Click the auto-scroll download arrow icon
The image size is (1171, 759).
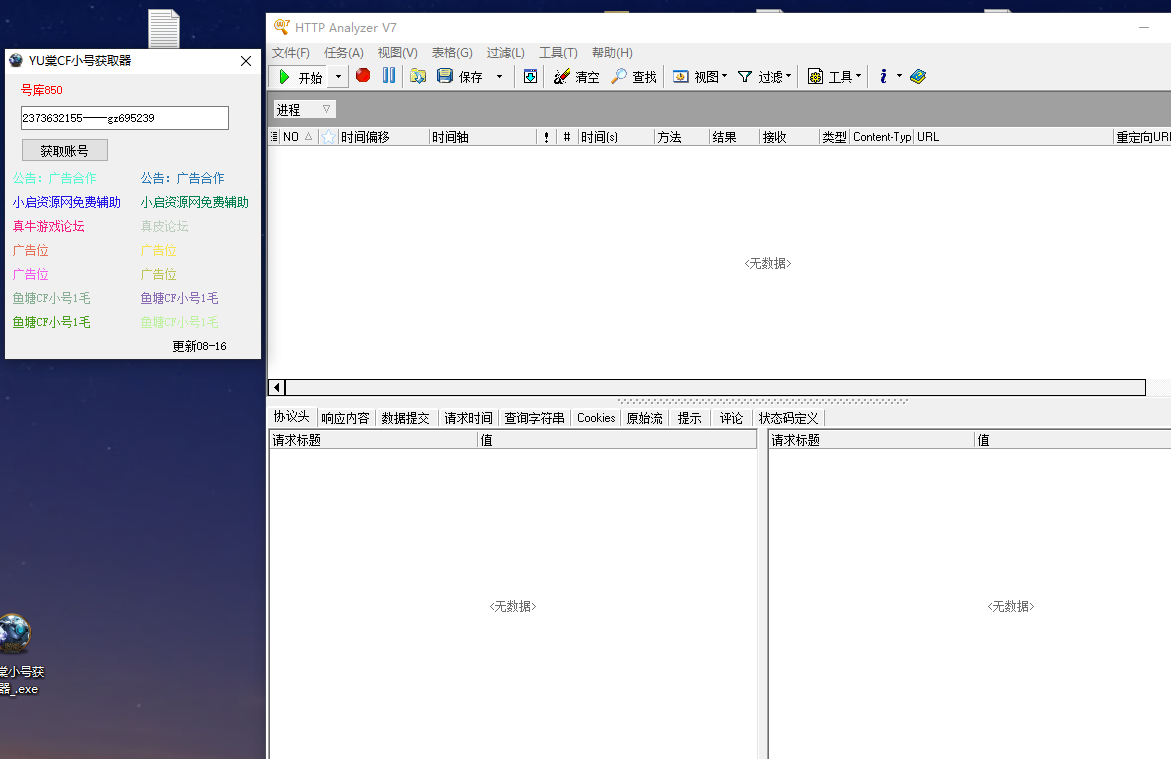[530, 76]
